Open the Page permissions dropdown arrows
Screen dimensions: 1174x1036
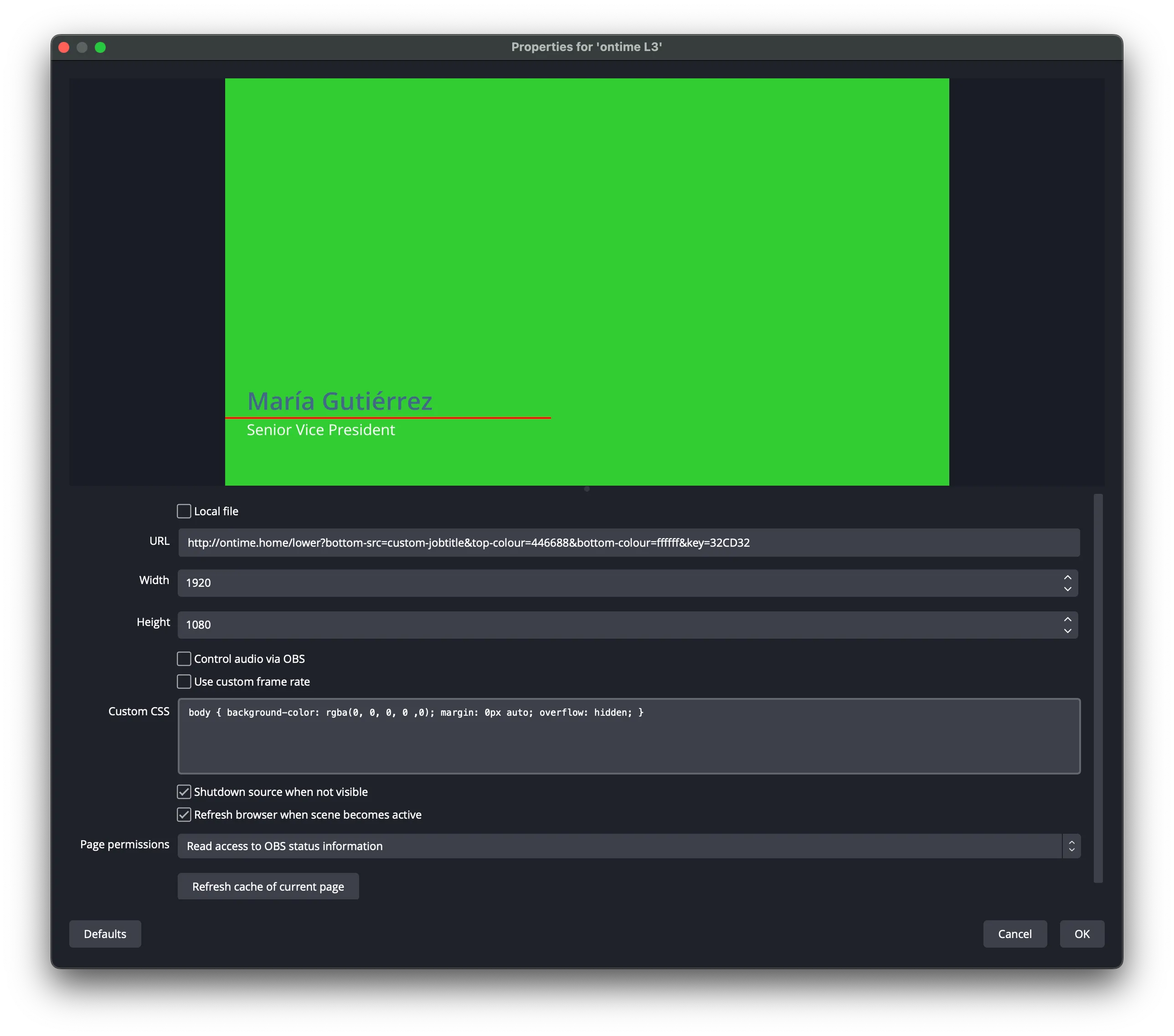click(x=1071, y=846)
